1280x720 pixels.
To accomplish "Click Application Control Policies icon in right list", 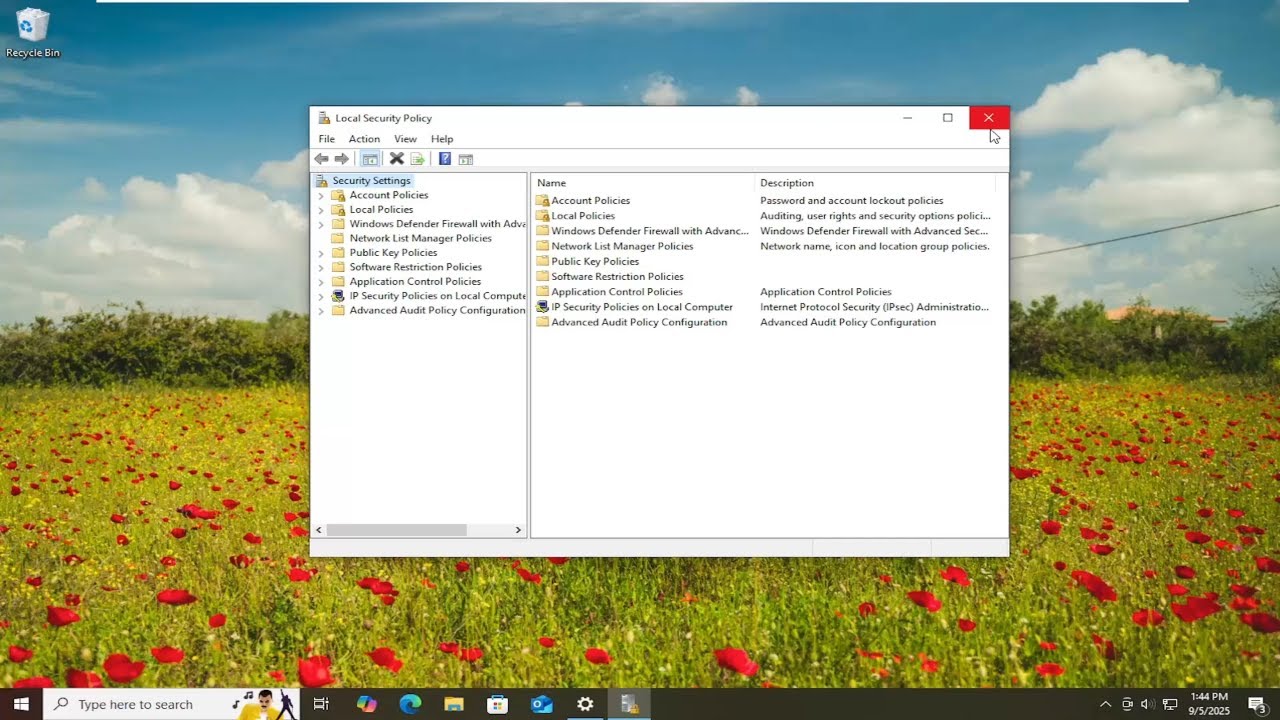I will pos(542,292).
